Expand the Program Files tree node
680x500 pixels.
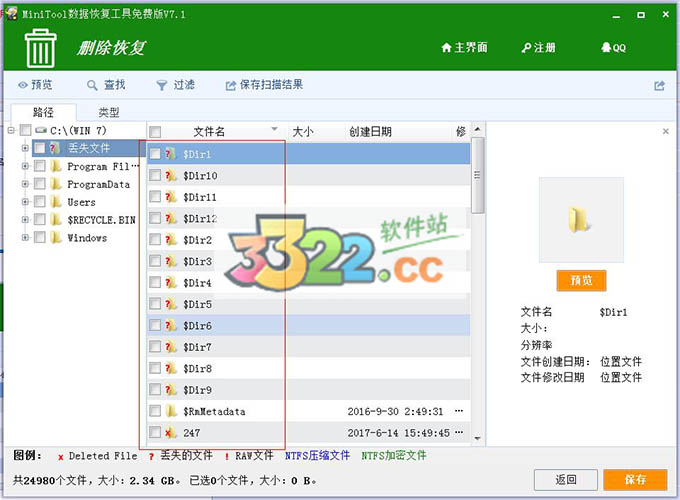click(x=25, y=166)
